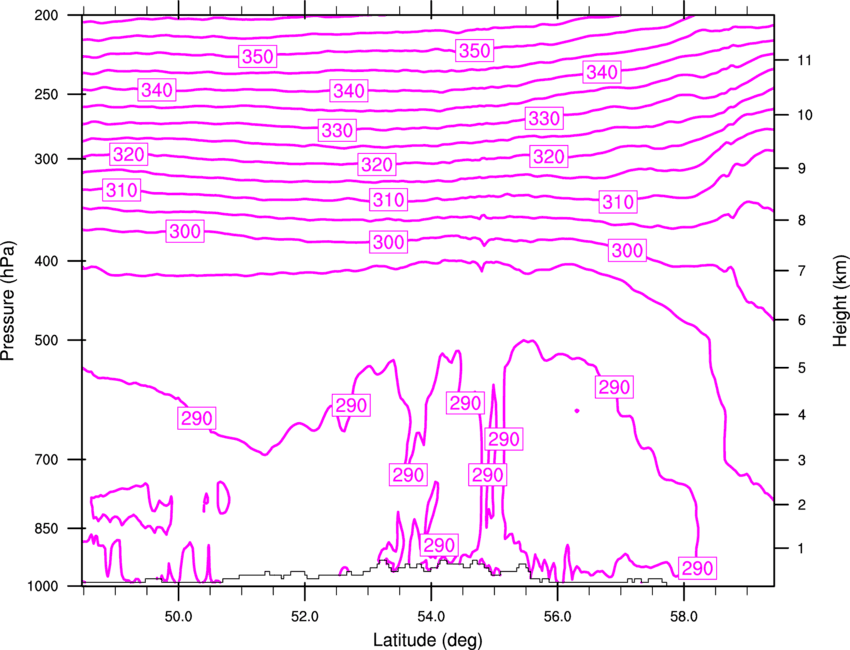The image size is (850, 650).
Task: Click the 350 contour label near latitude 54.7
Action: 475,50
